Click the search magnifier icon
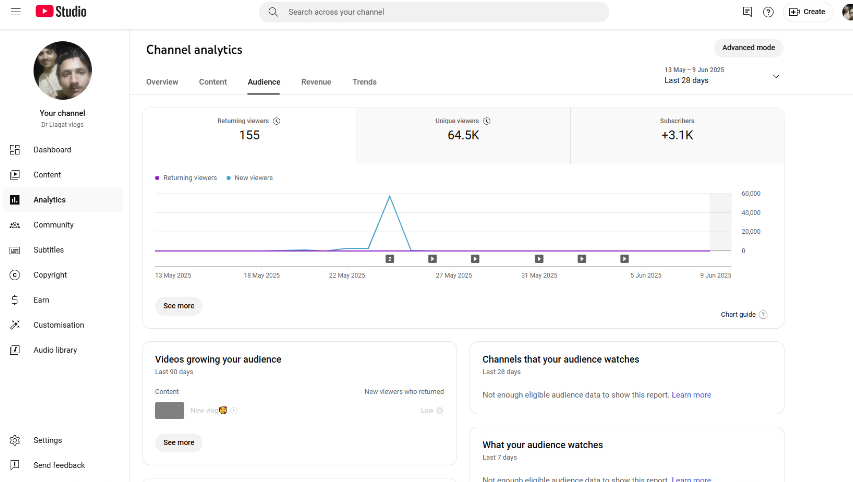The height and width of the screenshot is (482, 853). click(273, 12)
